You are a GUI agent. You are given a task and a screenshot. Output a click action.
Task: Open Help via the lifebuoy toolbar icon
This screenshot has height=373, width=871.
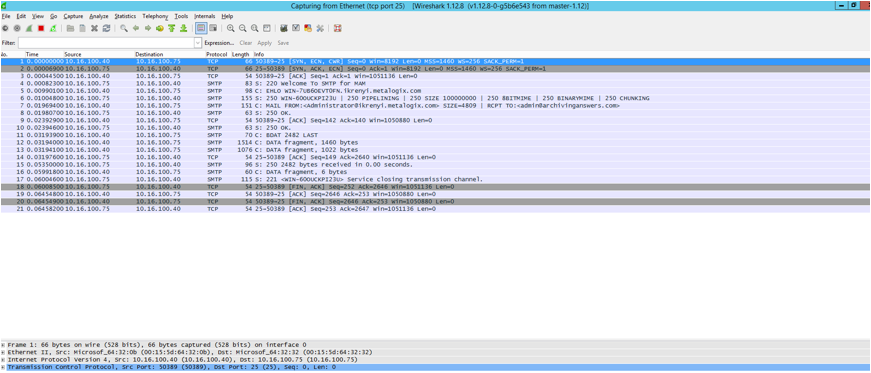coord(337,28)
